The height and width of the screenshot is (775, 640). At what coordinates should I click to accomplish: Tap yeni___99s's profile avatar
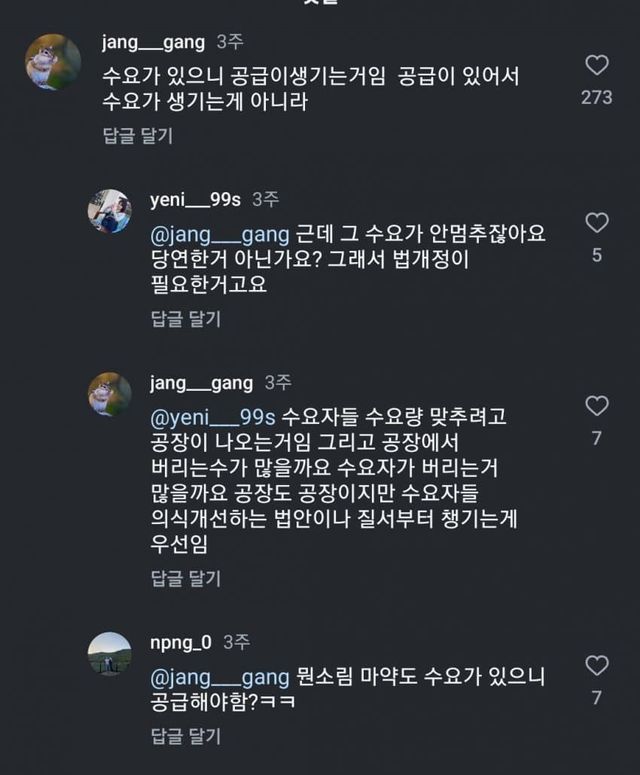[109, 211]
